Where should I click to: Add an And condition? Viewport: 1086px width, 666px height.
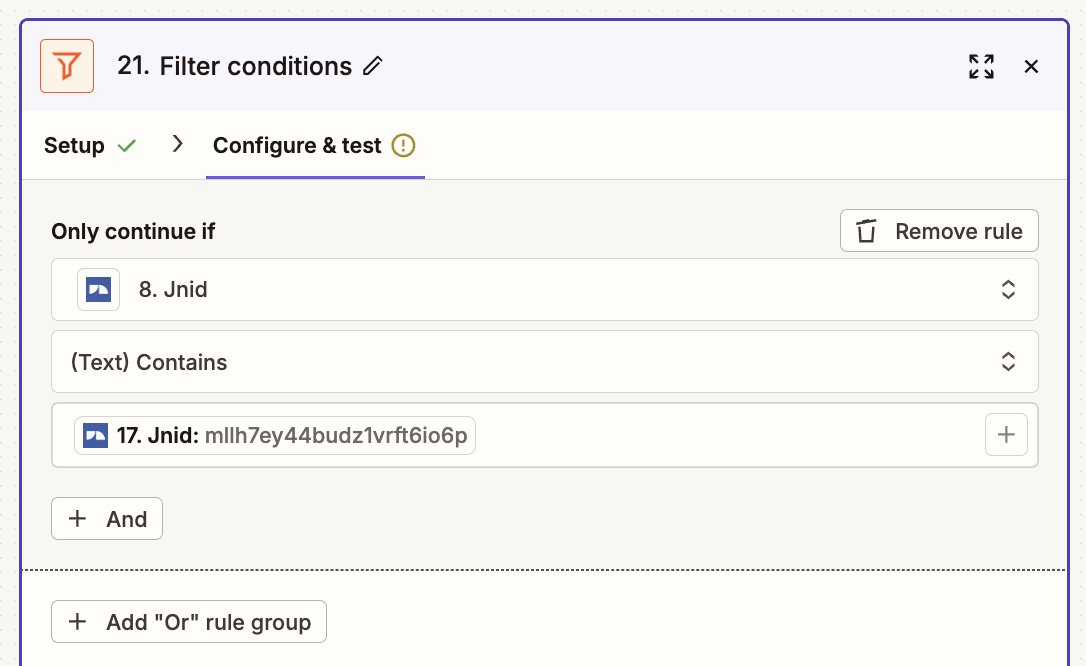(x=107, y=519)
